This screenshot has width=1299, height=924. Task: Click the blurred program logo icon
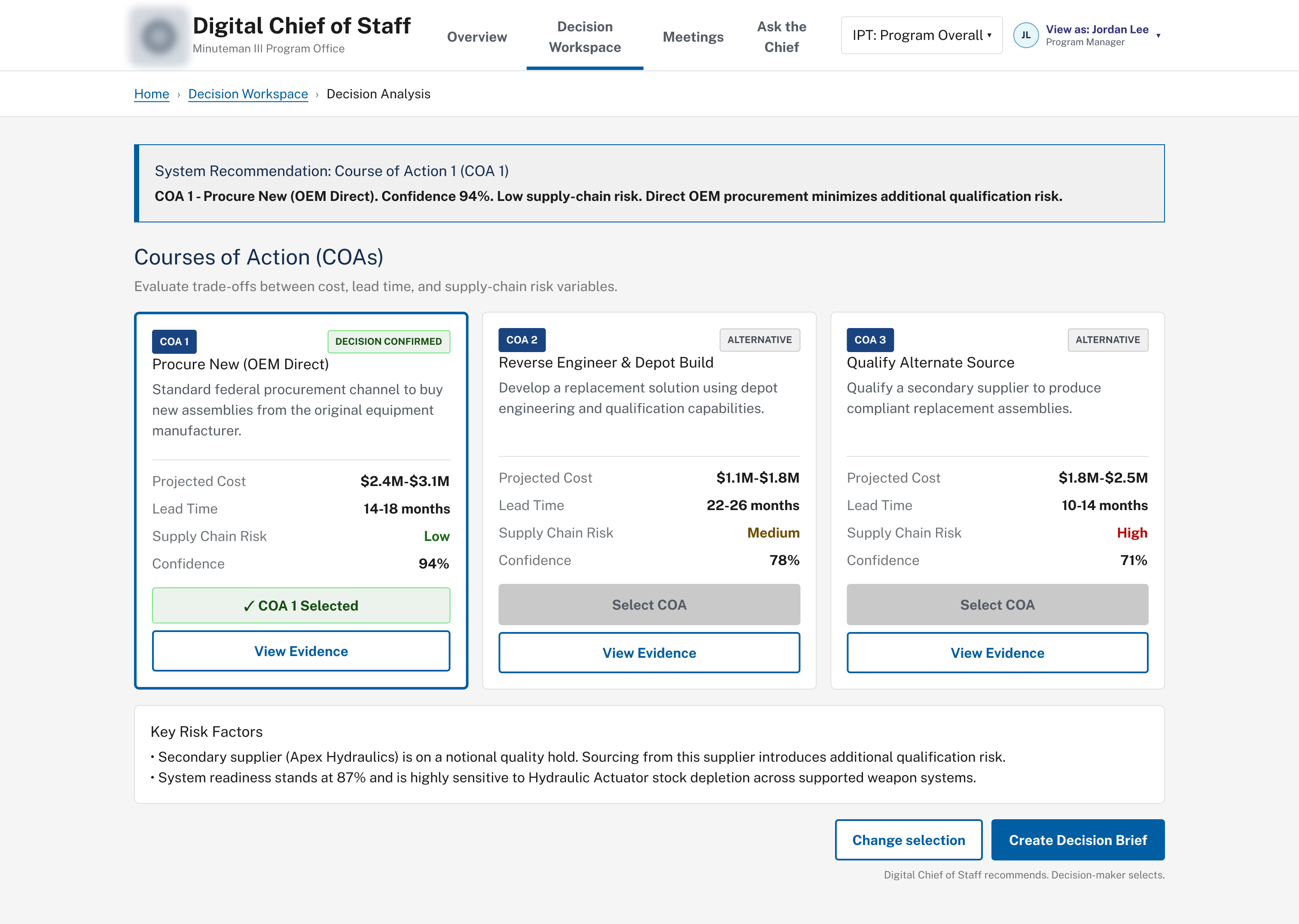point(159,36)
